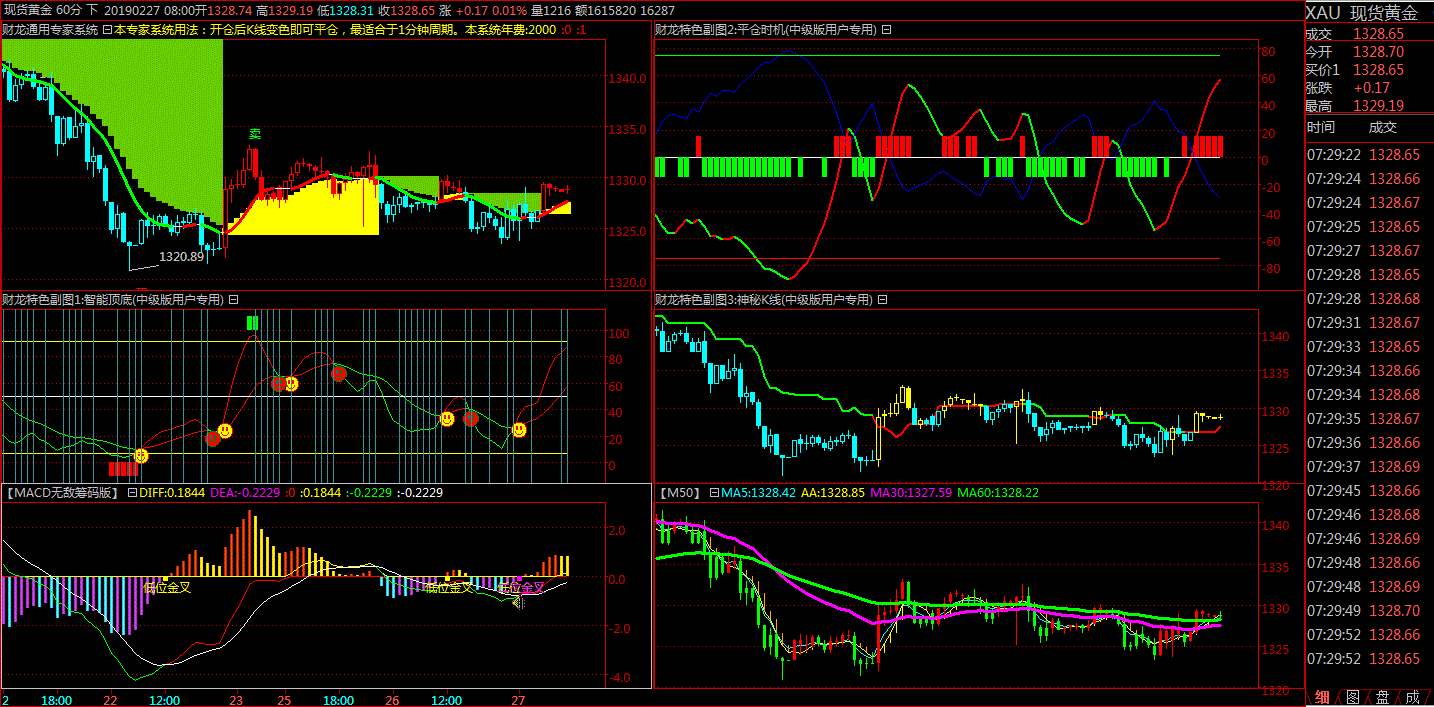
Task: Click the green 卖 sell signal marker
Action: point(255,134)
